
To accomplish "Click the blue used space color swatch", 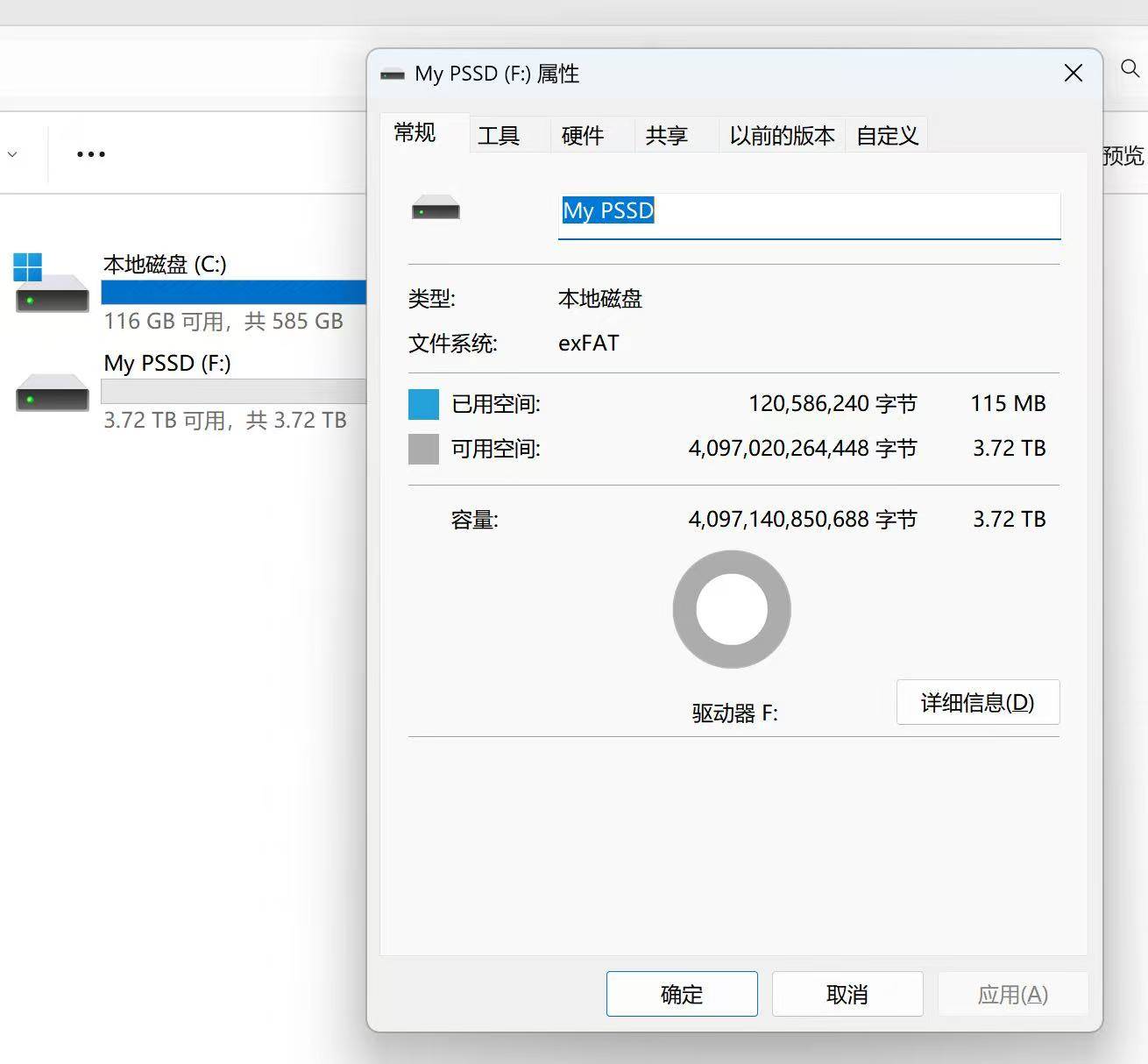I will click(x=423, y=404).
